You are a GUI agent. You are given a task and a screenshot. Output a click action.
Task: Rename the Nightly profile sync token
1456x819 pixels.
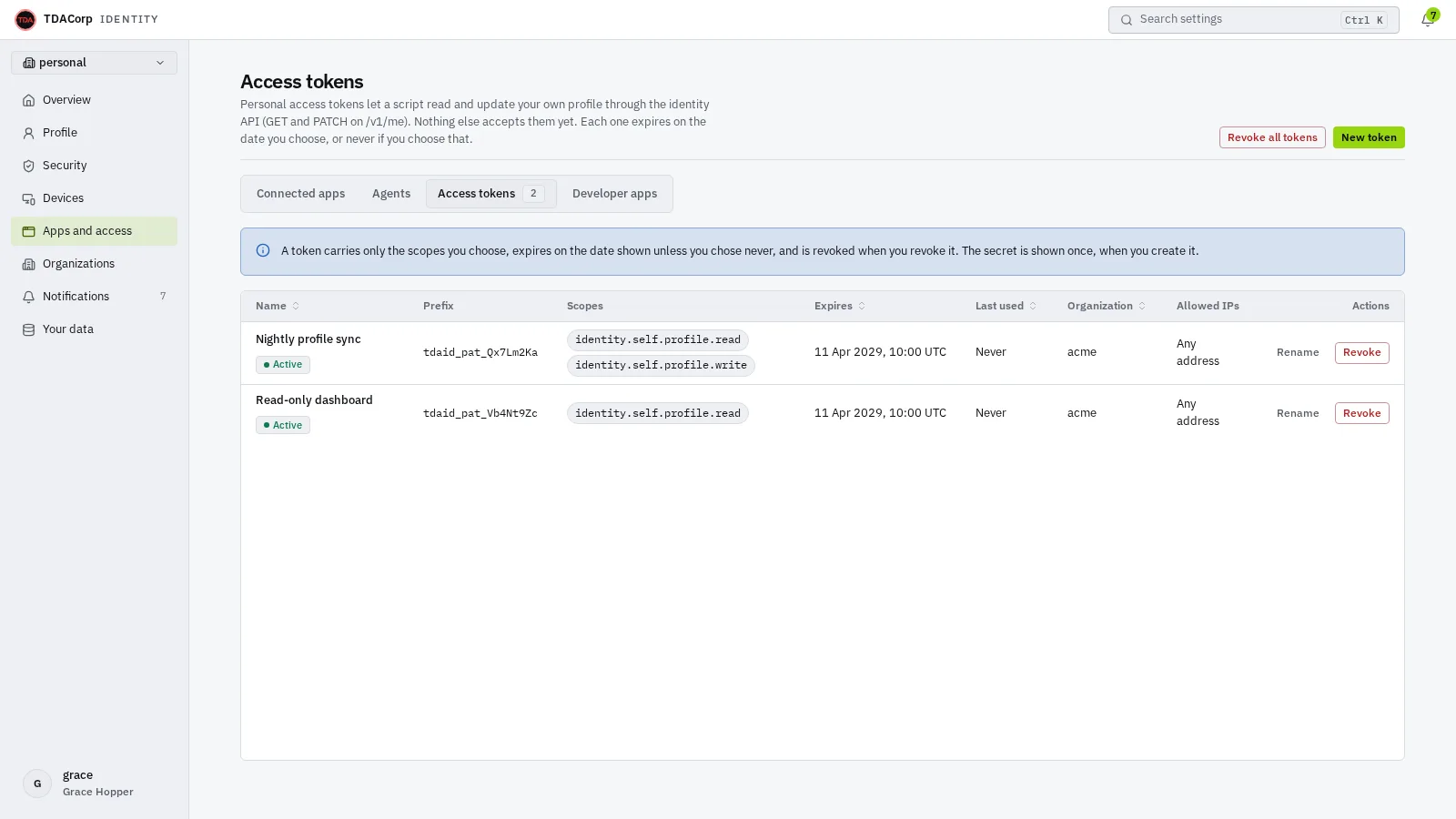coord(1298,353)
